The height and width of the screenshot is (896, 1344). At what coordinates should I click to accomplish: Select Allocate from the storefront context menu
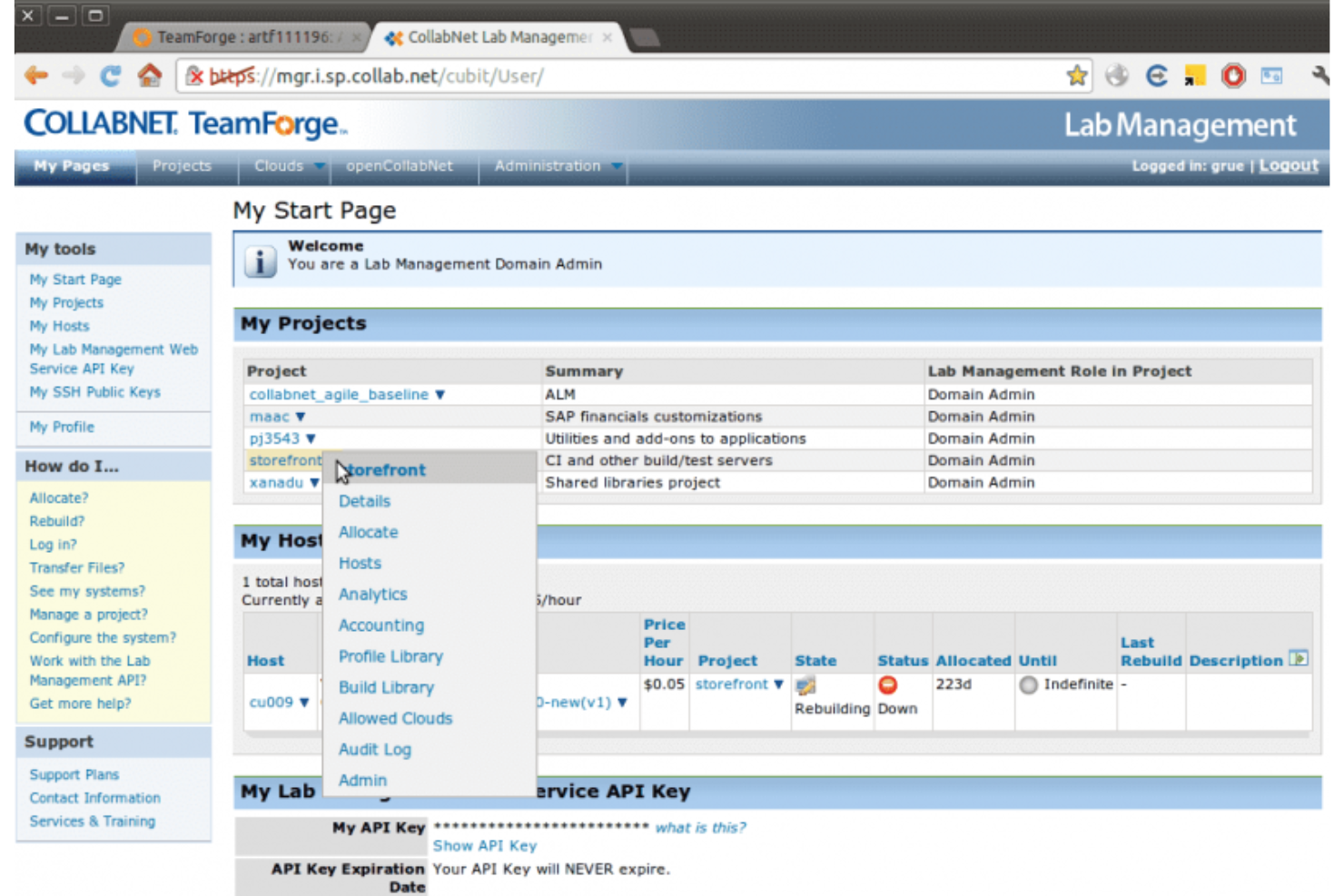click(368, 532)
